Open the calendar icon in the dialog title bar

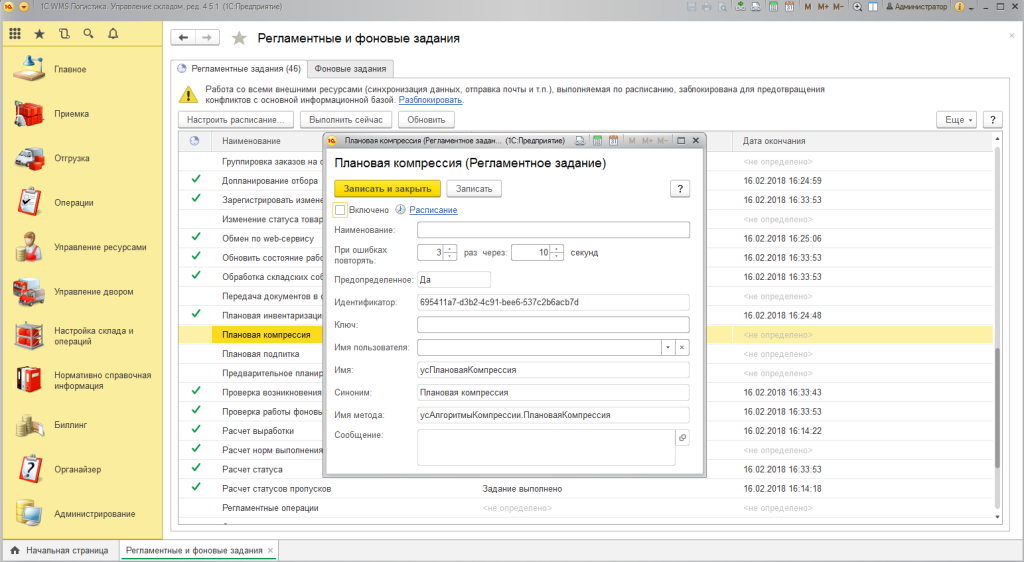[613, 140]
